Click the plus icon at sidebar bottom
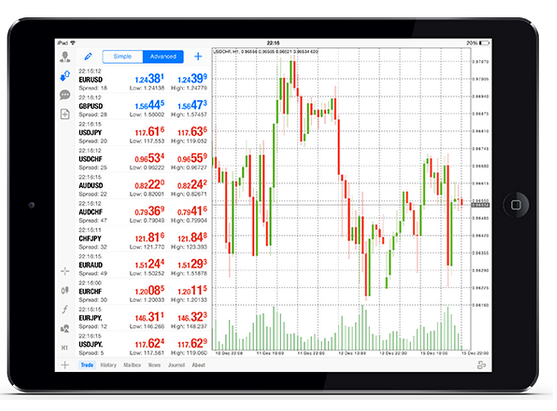This screenshot has height=411, width=557. click(65, 365)
